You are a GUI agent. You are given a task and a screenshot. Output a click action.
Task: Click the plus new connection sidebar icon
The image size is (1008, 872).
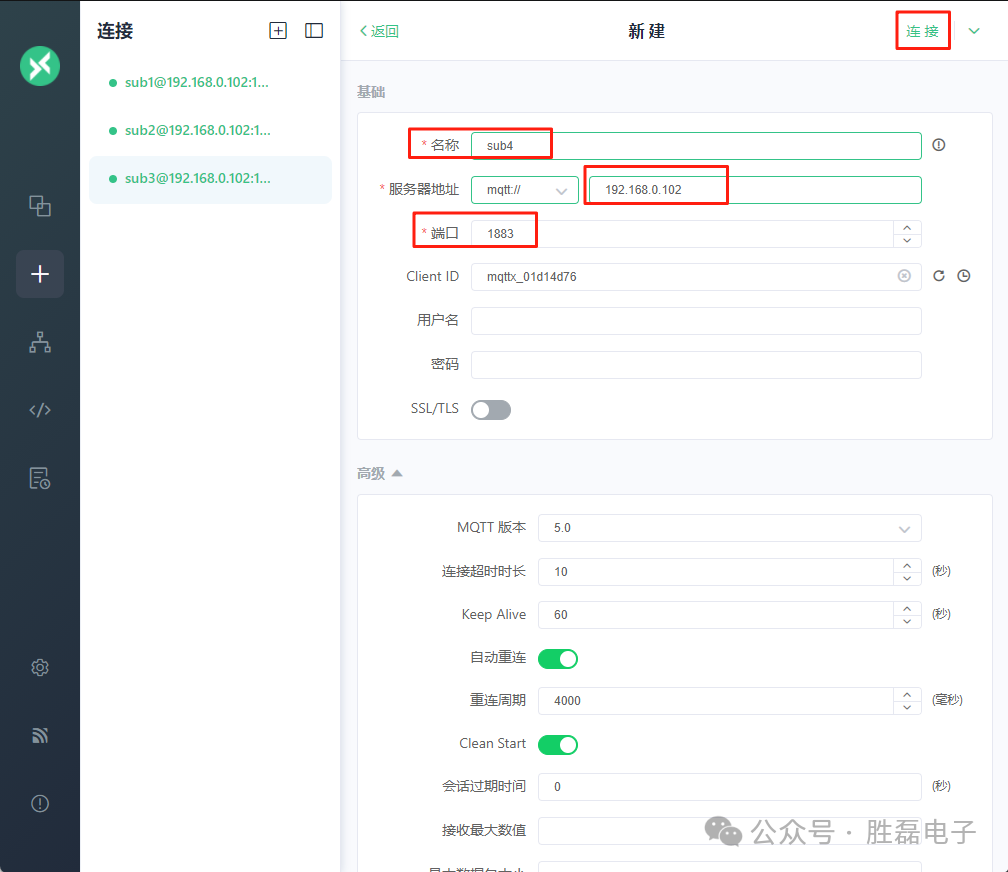[40, 274]
